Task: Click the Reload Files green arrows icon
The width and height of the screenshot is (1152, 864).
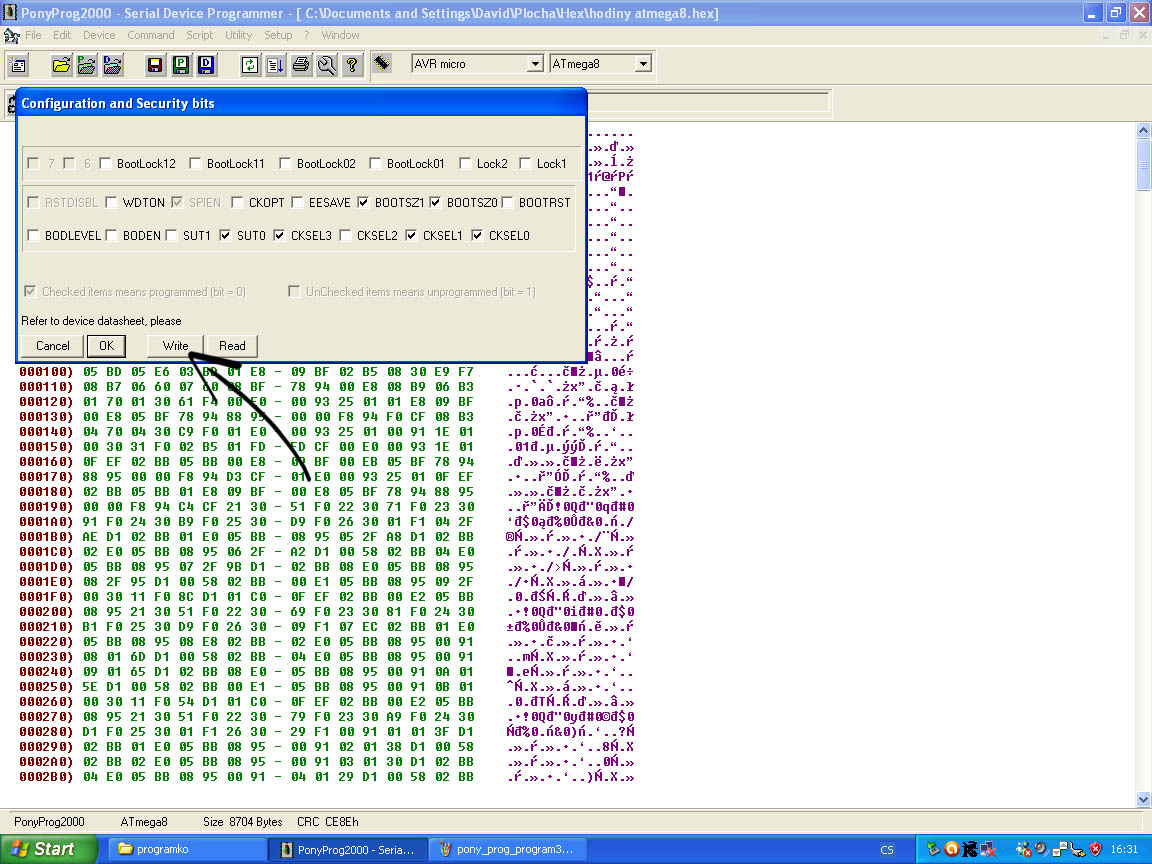Action: point(250,65)
